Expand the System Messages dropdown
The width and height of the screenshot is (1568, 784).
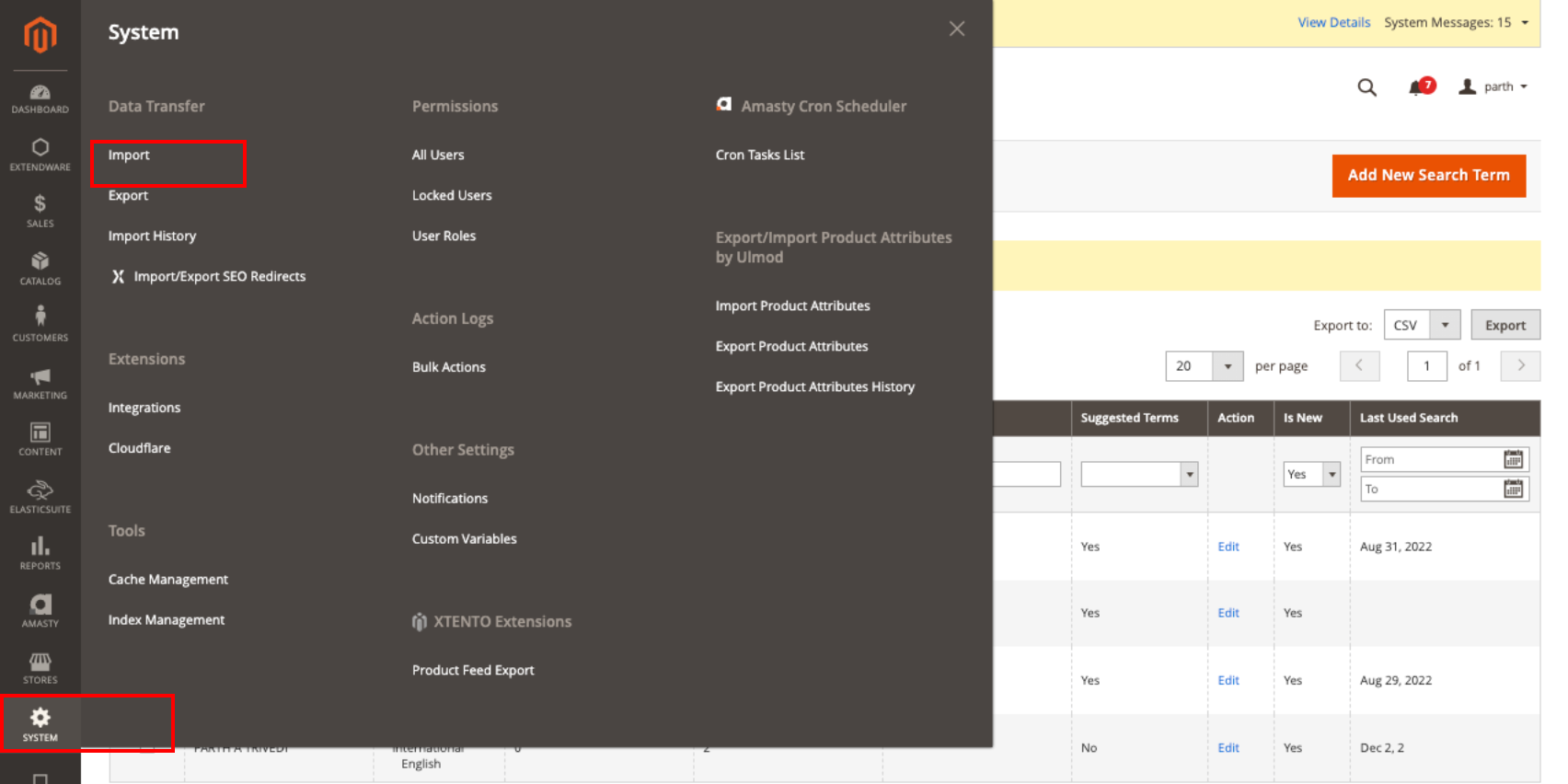[x=1456, y=22]
